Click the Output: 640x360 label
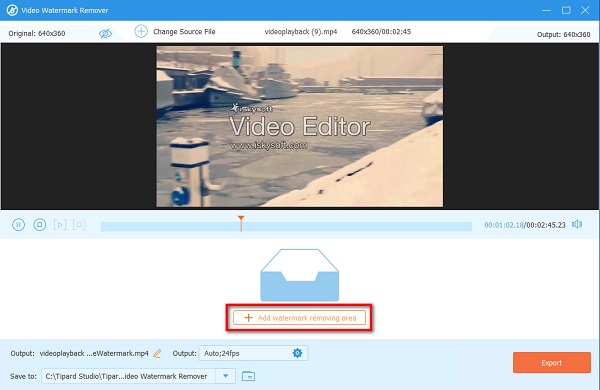600x390 pixels. coord(563,34)
